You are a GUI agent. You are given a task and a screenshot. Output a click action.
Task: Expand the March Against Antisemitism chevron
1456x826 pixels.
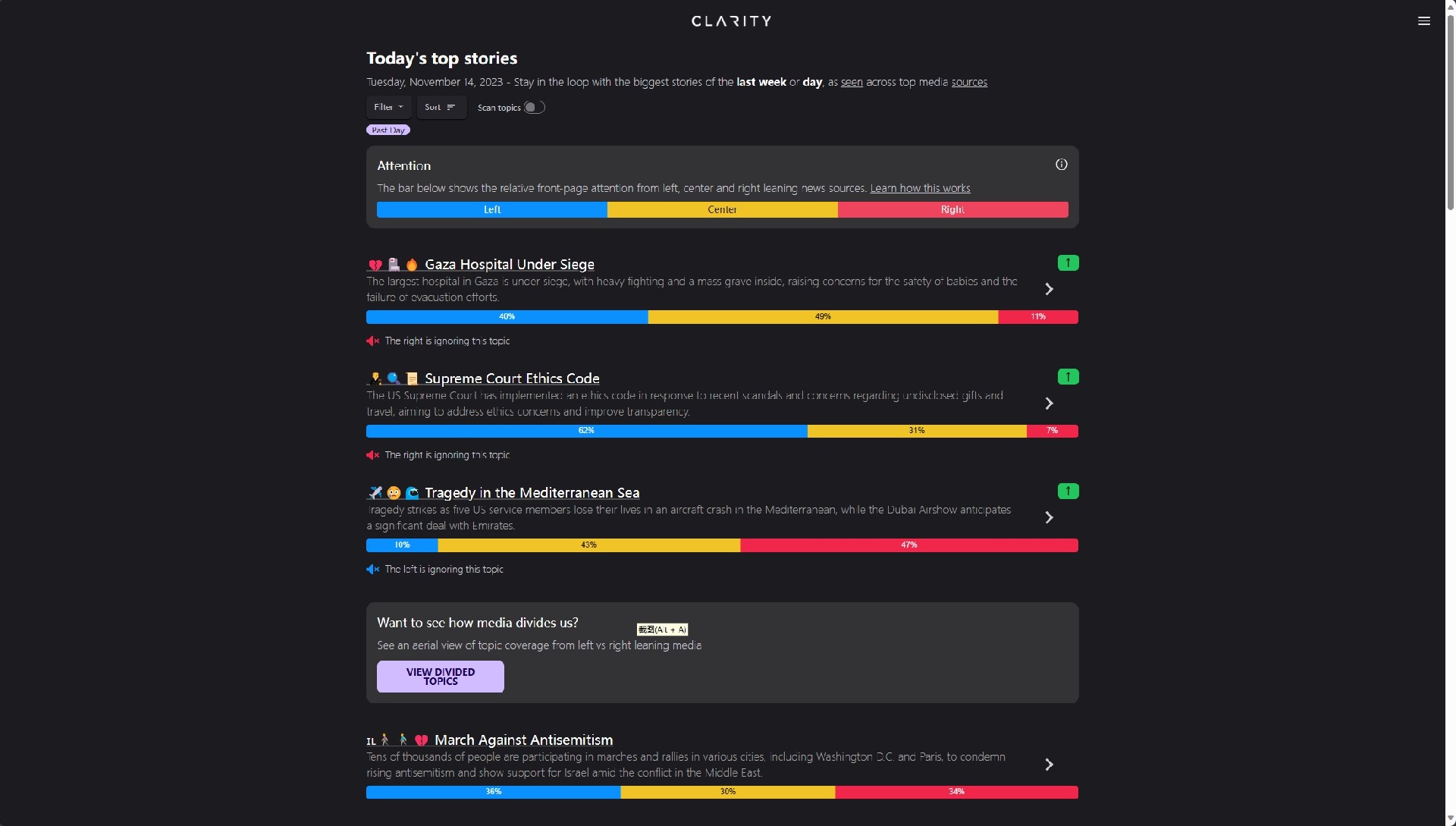tap(1049, 765)
